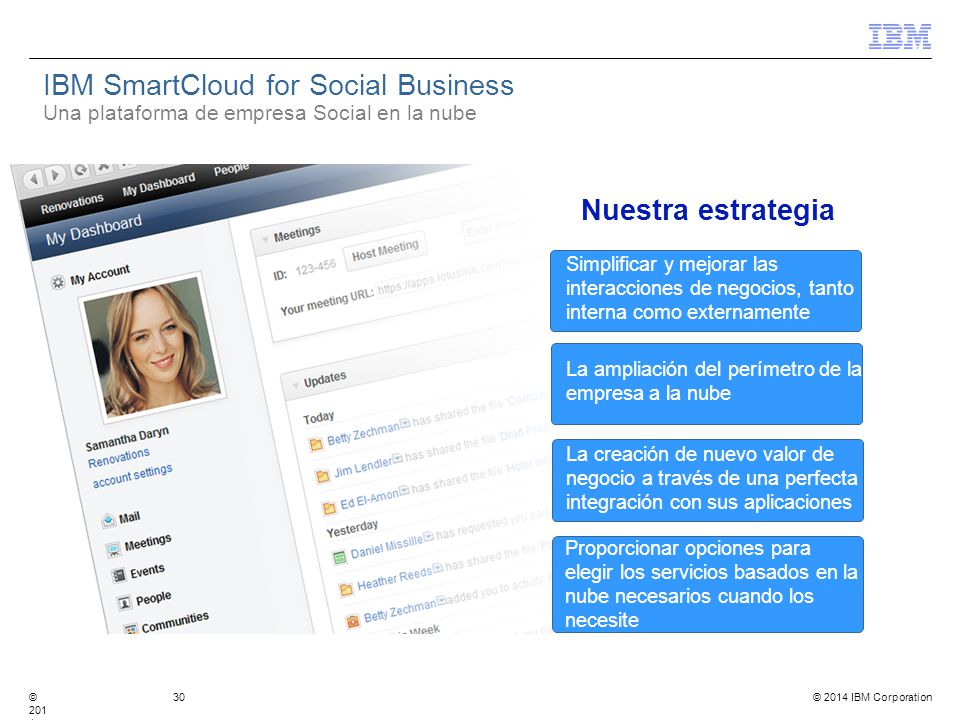Image resolution: width=960 pixels, height=720 pixels.
Task: Click the meeting ID 123-456
Action: 316,268
